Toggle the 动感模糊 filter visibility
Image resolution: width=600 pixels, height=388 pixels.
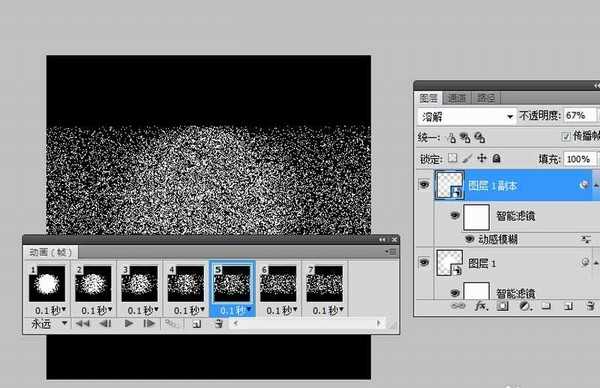click(469, 239)
